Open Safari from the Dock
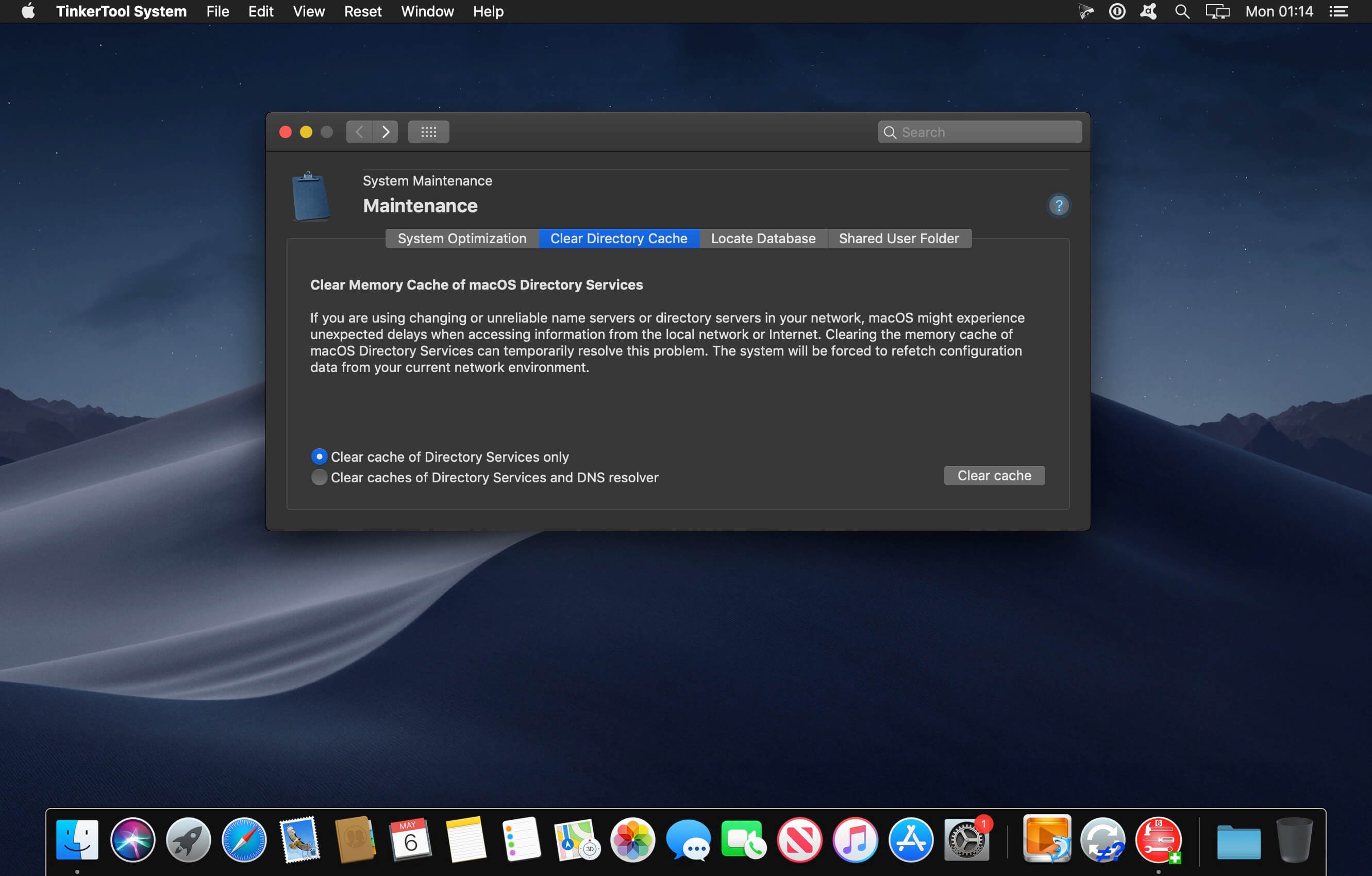1372x876 pixels. (244, 840)
